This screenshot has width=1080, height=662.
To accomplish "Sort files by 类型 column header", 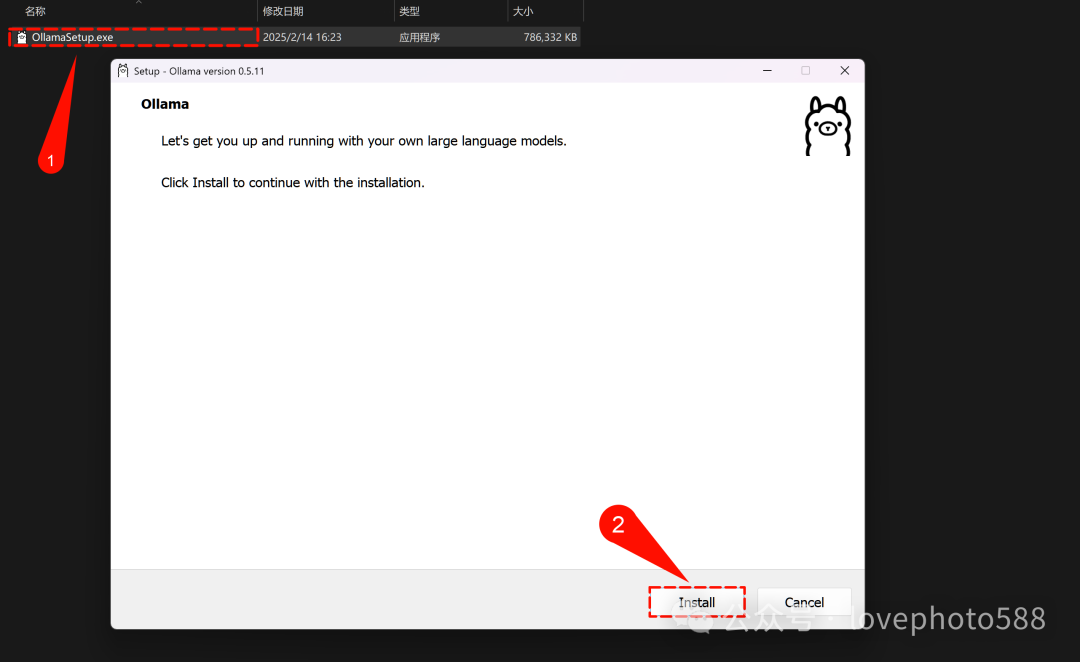I will tap(409, 11).
